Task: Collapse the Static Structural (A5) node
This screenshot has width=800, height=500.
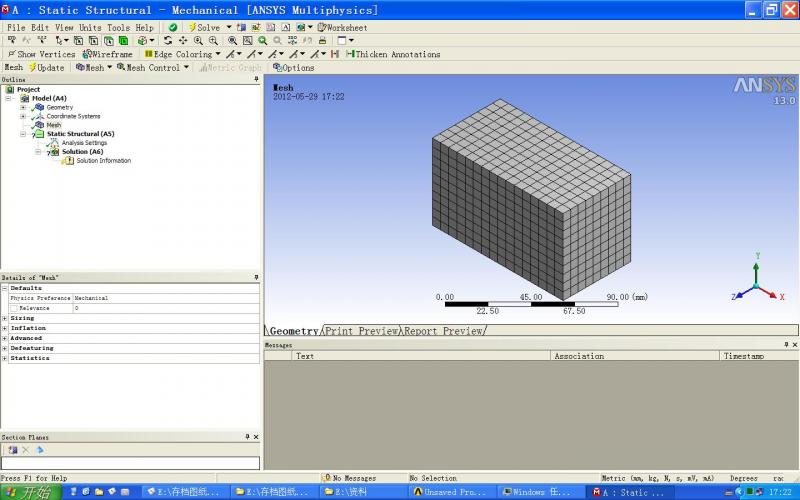Action: (23, 134)
